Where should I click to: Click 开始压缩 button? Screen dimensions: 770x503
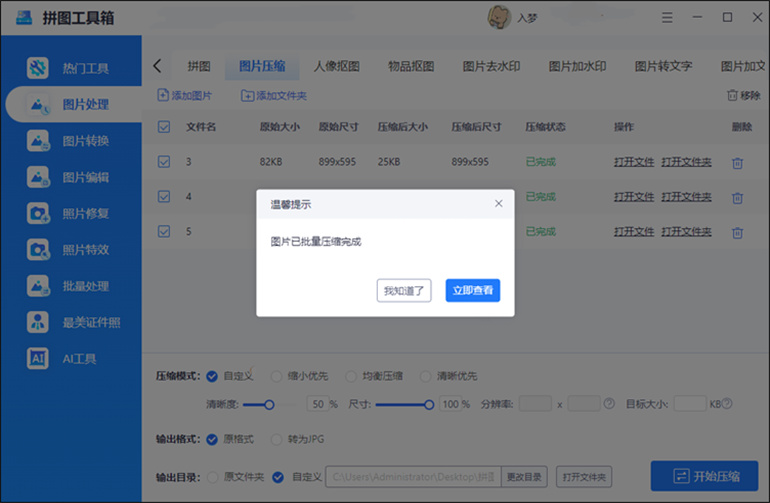[705, 476]
